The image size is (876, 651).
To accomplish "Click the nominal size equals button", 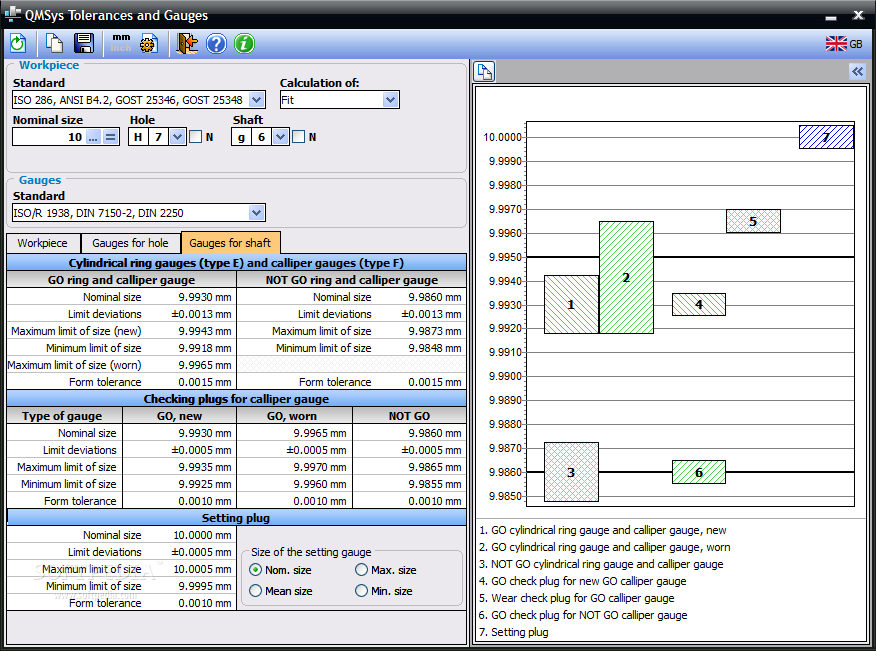I will click(x=111, y=137).
